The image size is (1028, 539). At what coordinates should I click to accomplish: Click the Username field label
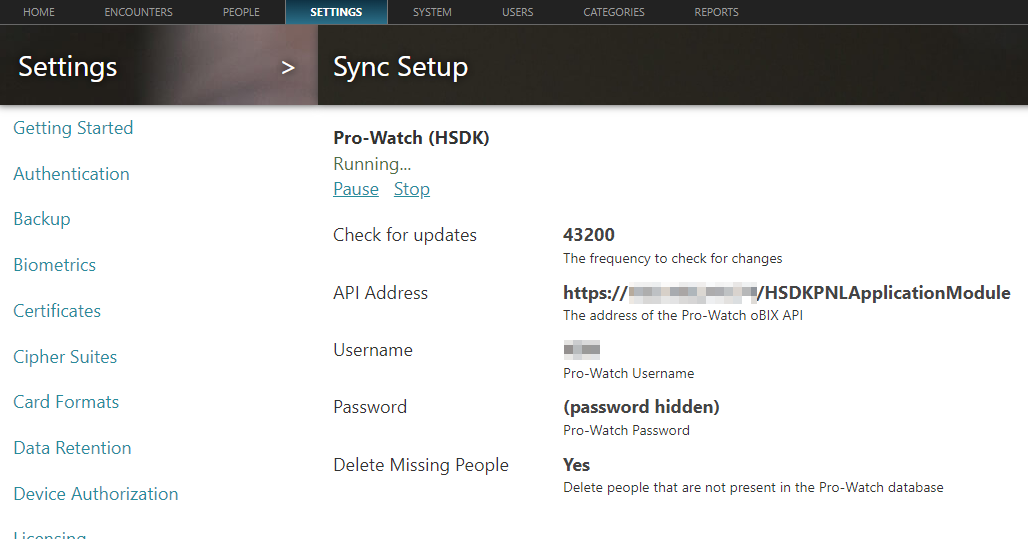click(x=372, y=350)
